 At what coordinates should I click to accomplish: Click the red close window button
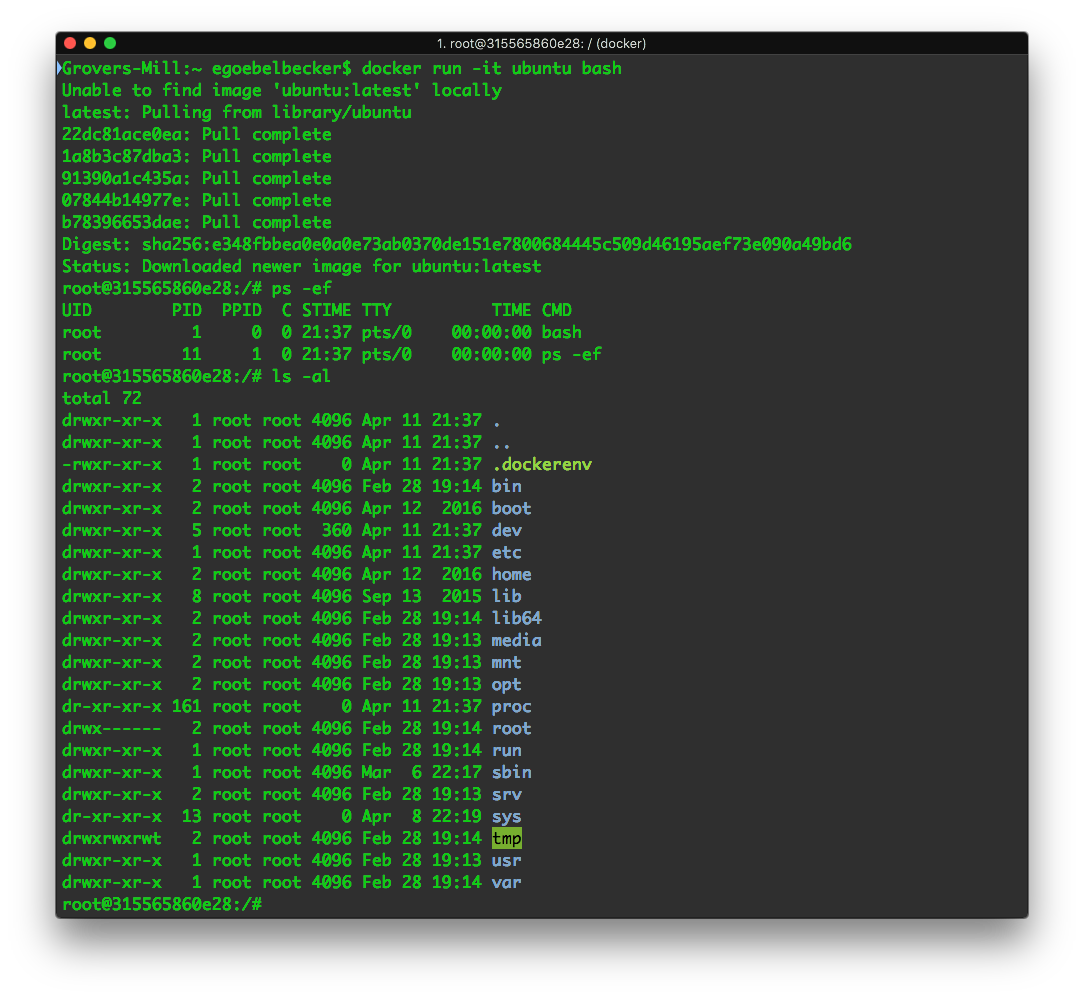click(70, 43)
